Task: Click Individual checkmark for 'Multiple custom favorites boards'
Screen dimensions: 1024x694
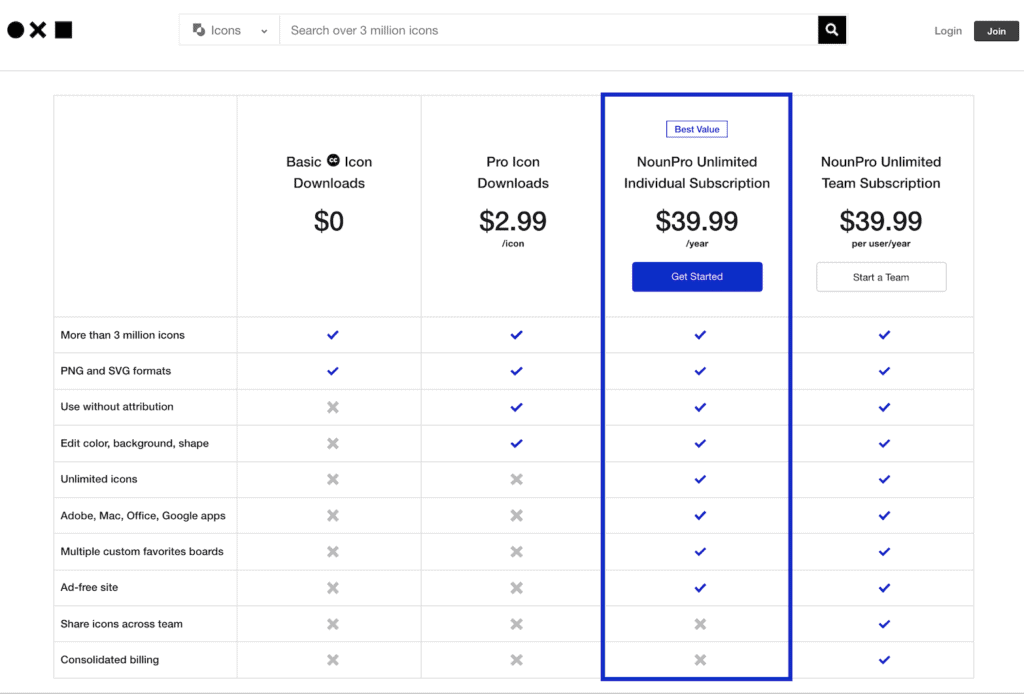Action: point(700,552)
